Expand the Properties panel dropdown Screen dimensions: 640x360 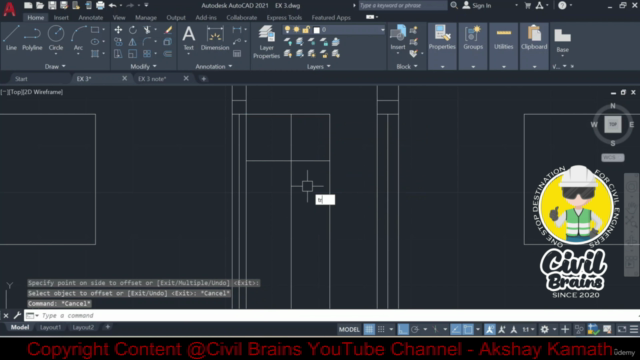tap(442, 67)
